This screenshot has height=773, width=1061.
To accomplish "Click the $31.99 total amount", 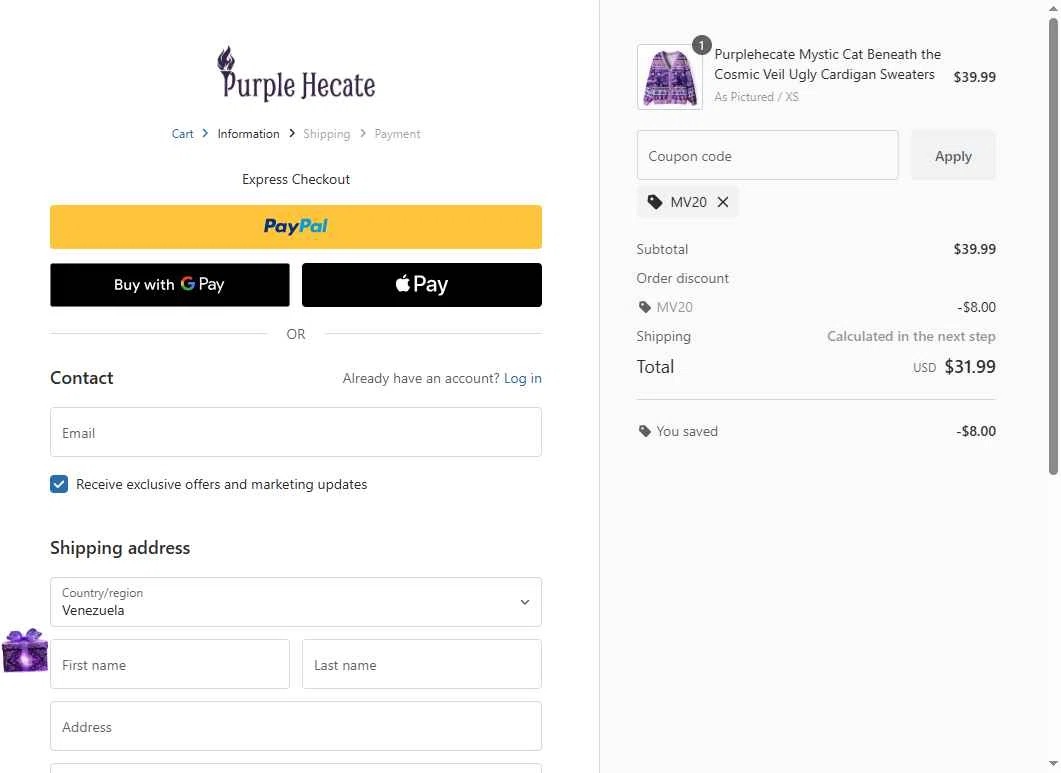I will point(970,367).
